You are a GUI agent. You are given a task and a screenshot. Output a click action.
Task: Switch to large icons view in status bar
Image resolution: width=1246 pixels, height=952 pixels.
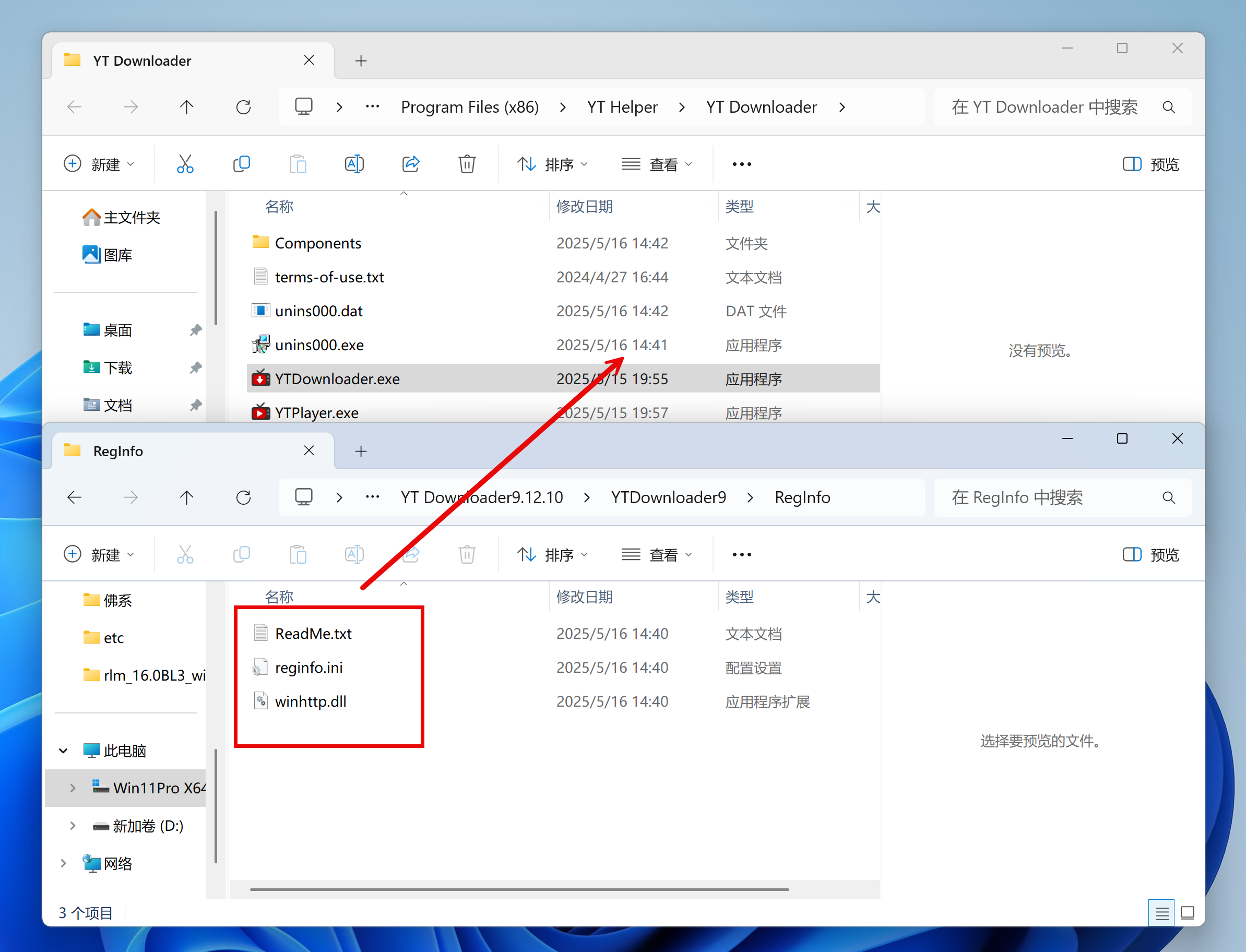[1187, 913]
